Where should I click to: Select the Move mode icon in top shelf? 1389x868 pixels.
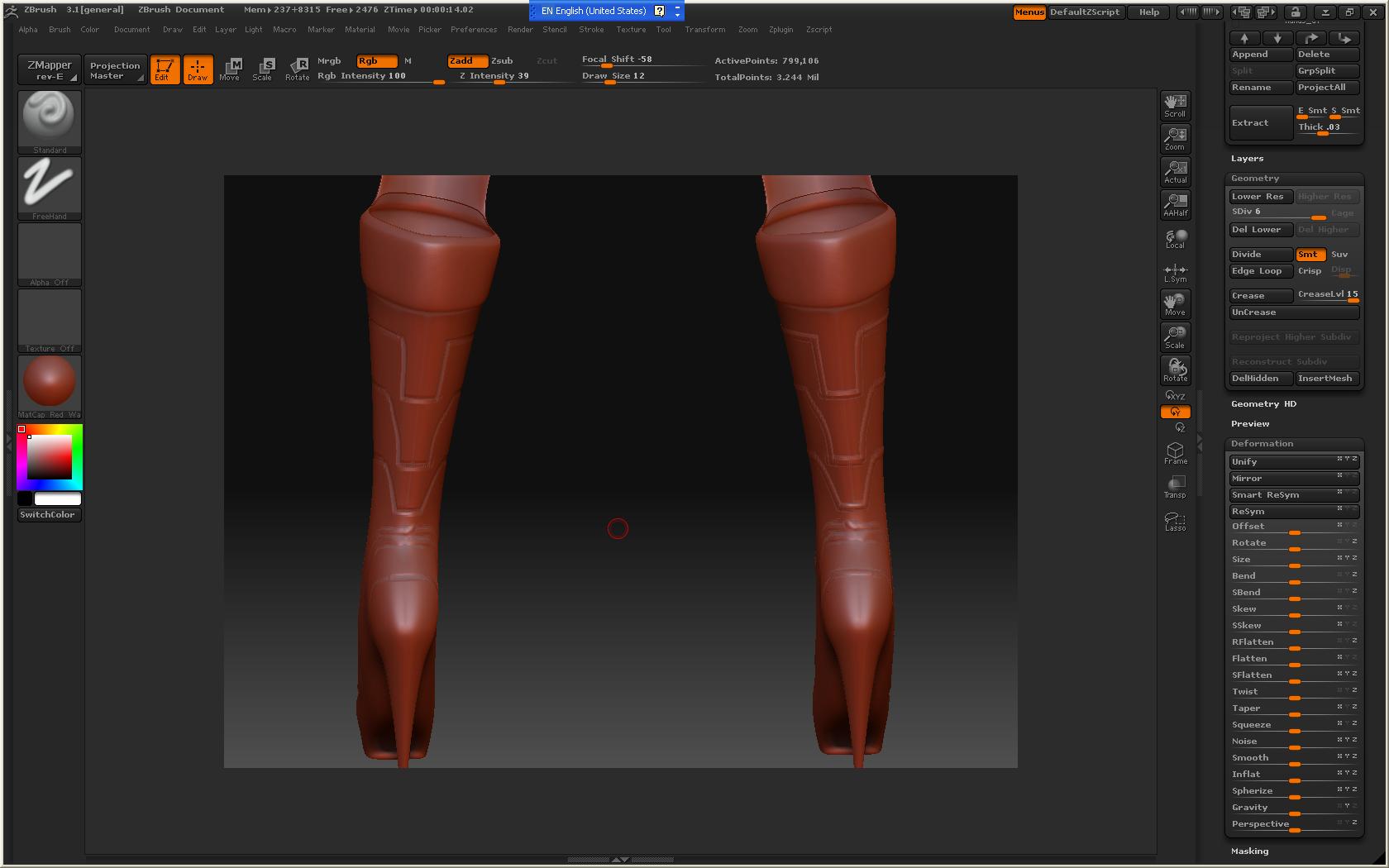(230, 69)
